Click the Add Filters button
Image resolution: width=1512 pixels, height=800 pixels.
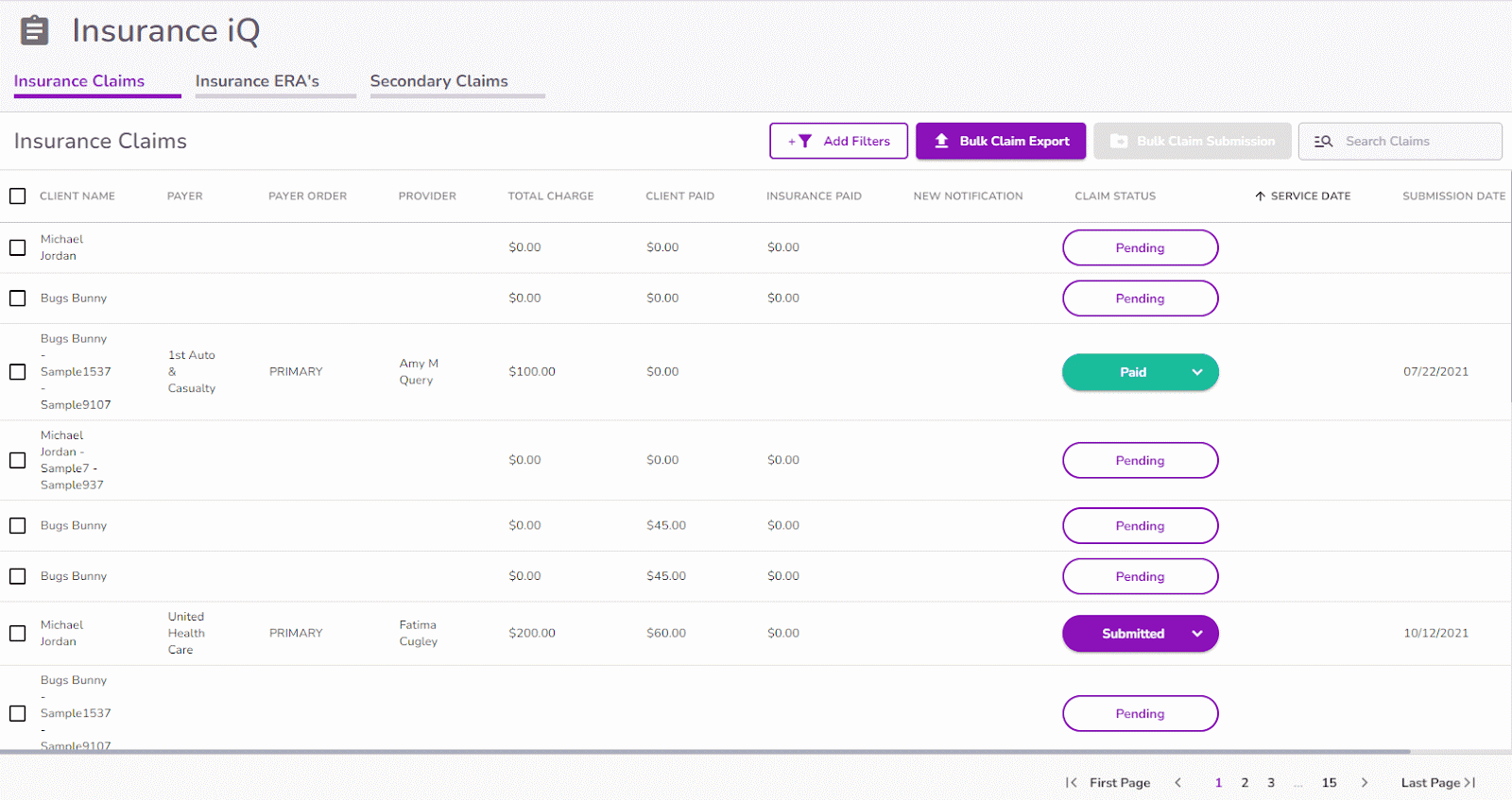[838, 141]
